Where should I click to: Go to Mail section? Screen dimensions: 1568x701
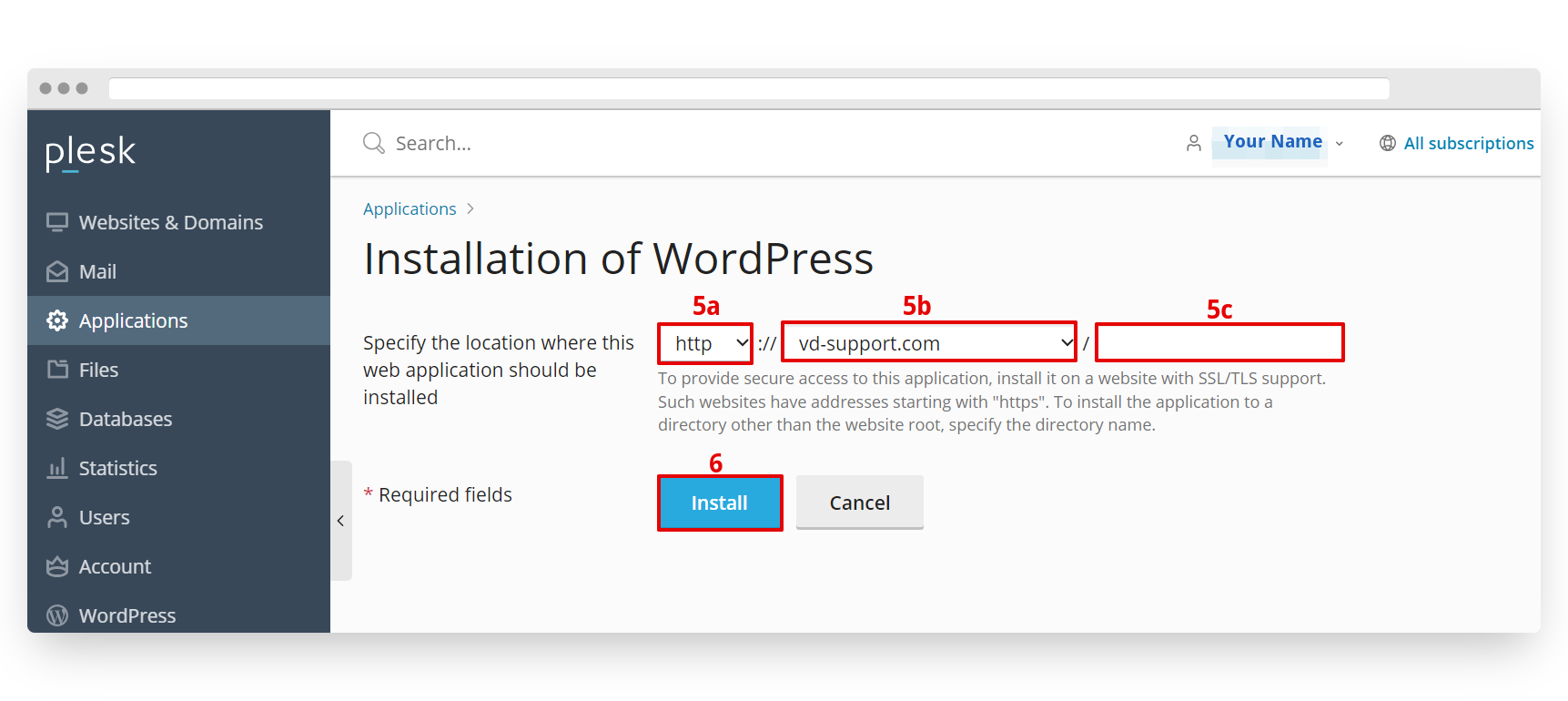tap(178, 271)
